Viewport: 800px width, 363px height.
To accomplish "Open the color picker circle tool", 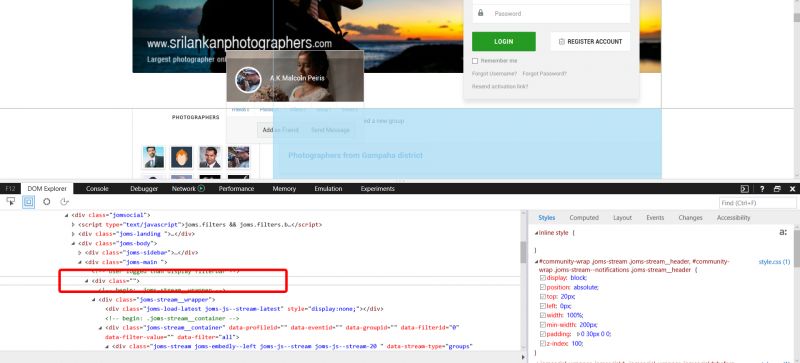I will point(46,202).
